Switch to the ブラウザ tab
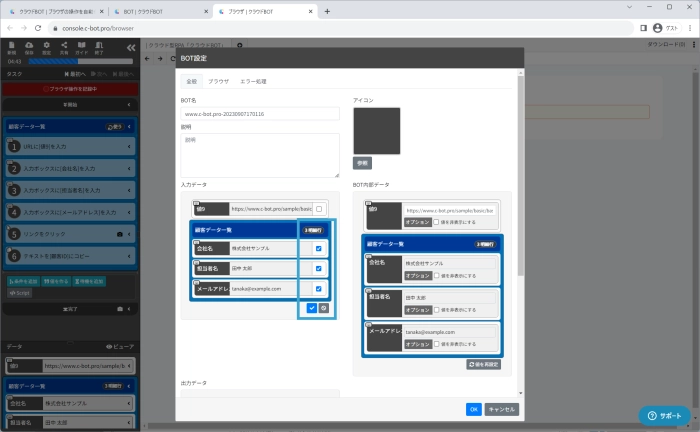Viewport: 700px width, 432px height. pyautogui.click(x=219, y=81)
